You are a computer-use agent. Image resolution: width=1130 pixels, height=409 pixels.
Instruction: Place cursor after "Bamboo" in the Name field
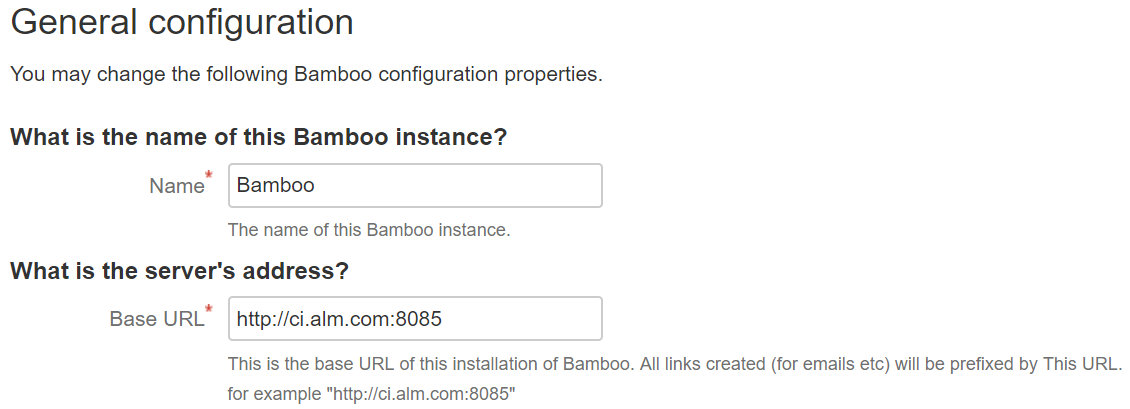[316, 186]
